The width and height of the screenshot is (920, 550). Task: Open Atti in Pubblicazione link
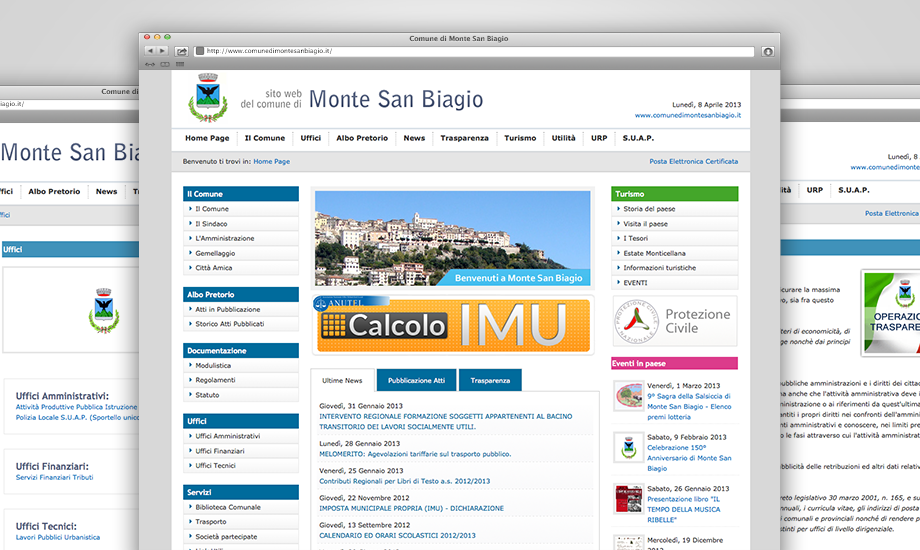(x=228, y=309)
